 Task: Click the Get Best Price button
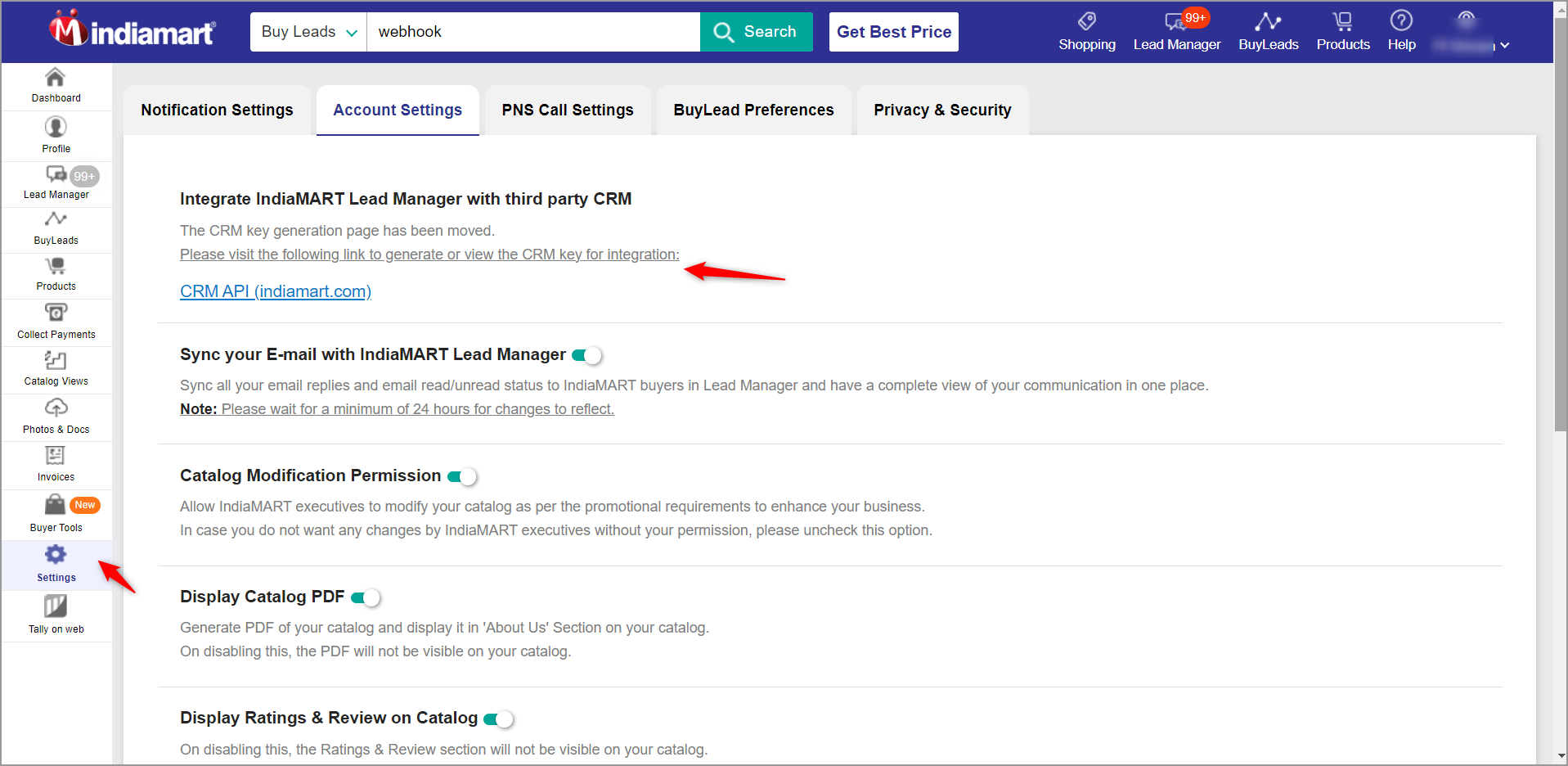pyautogui.click(x=894, y=32)
